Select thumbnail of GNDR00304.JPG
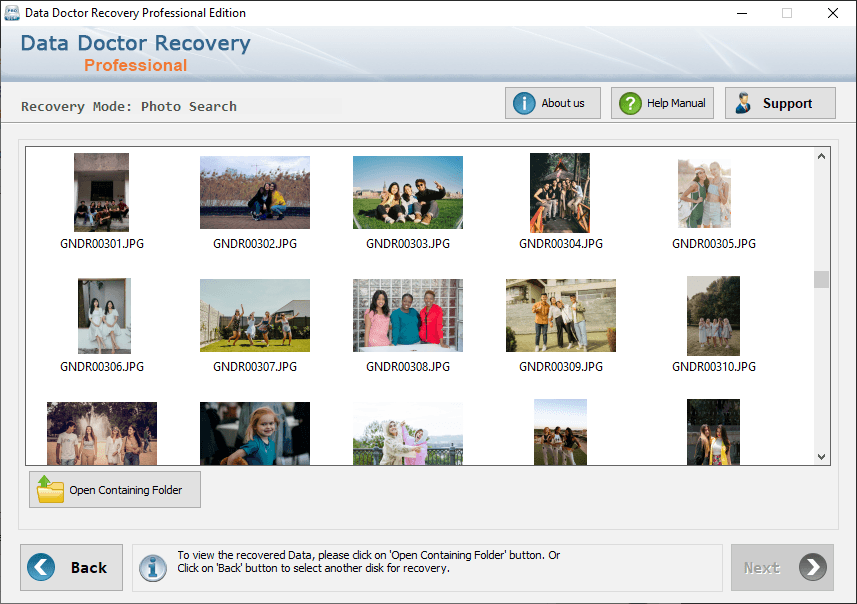Screen dimensions: 857x604 point(560,193)
